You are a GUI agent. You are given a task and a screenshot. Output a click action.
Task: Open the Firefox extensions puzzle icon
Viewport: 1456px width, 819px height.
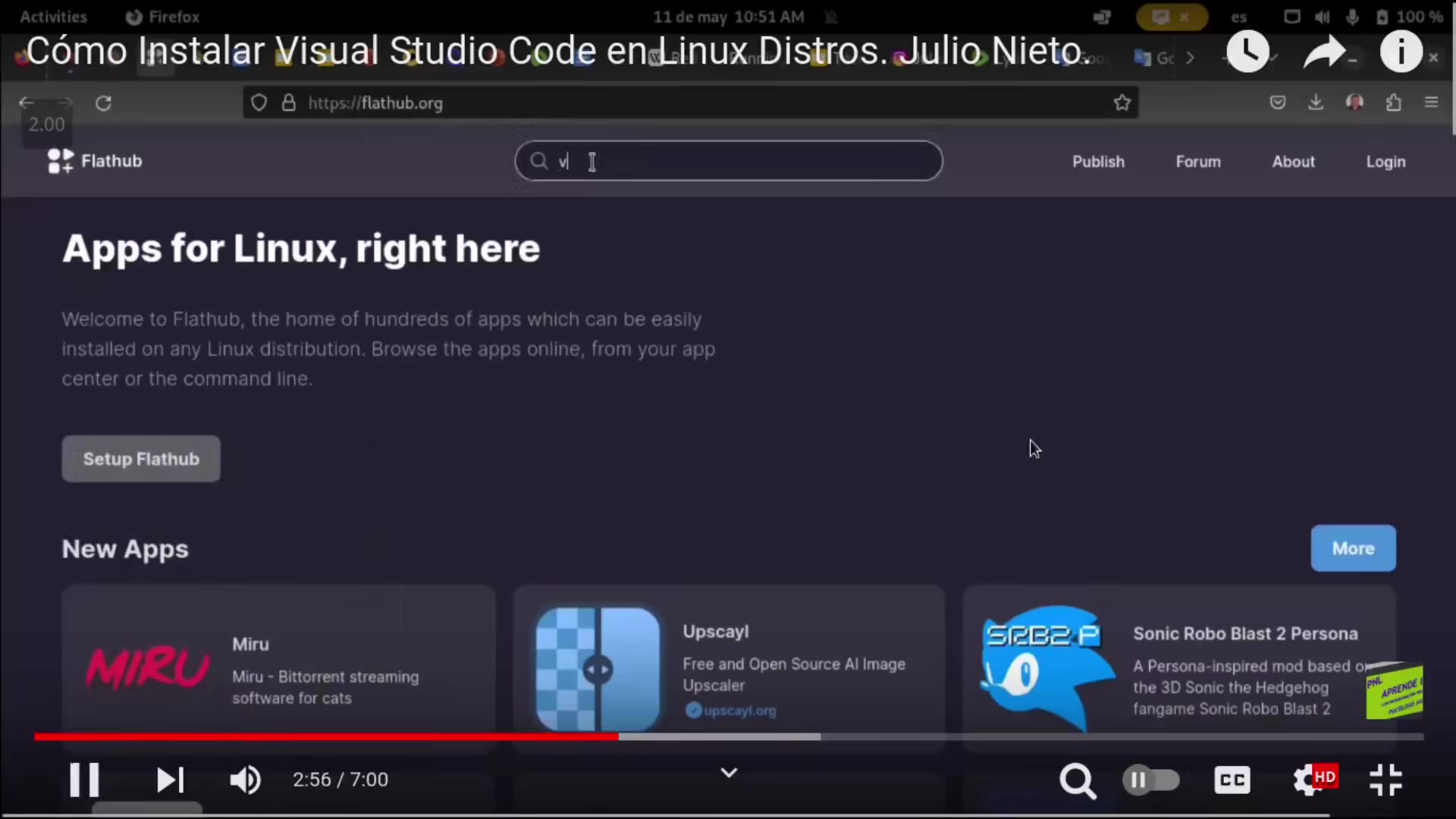point(1394,102)
